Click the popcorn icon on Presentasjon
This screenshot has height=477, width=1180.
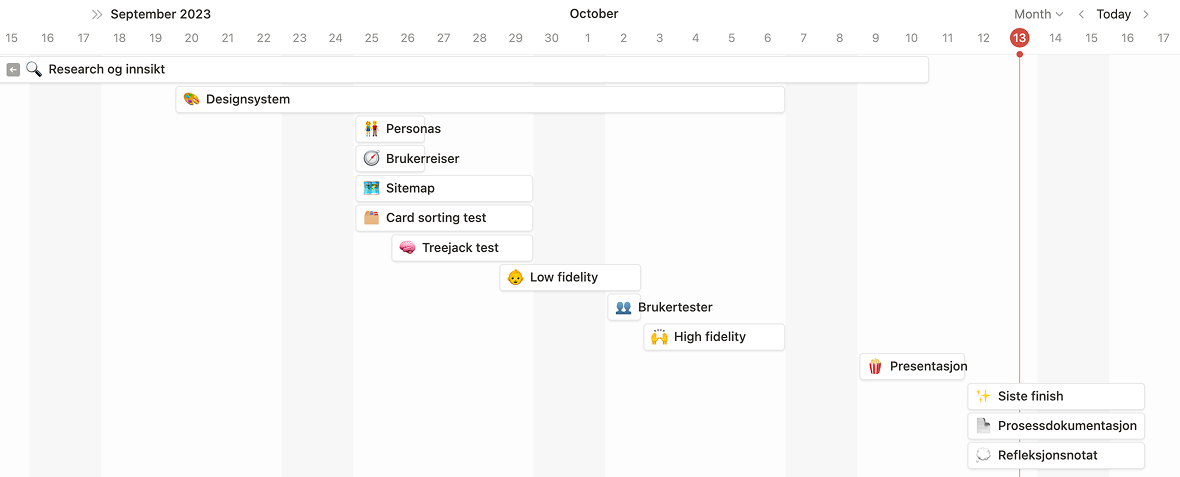[875, 366]
